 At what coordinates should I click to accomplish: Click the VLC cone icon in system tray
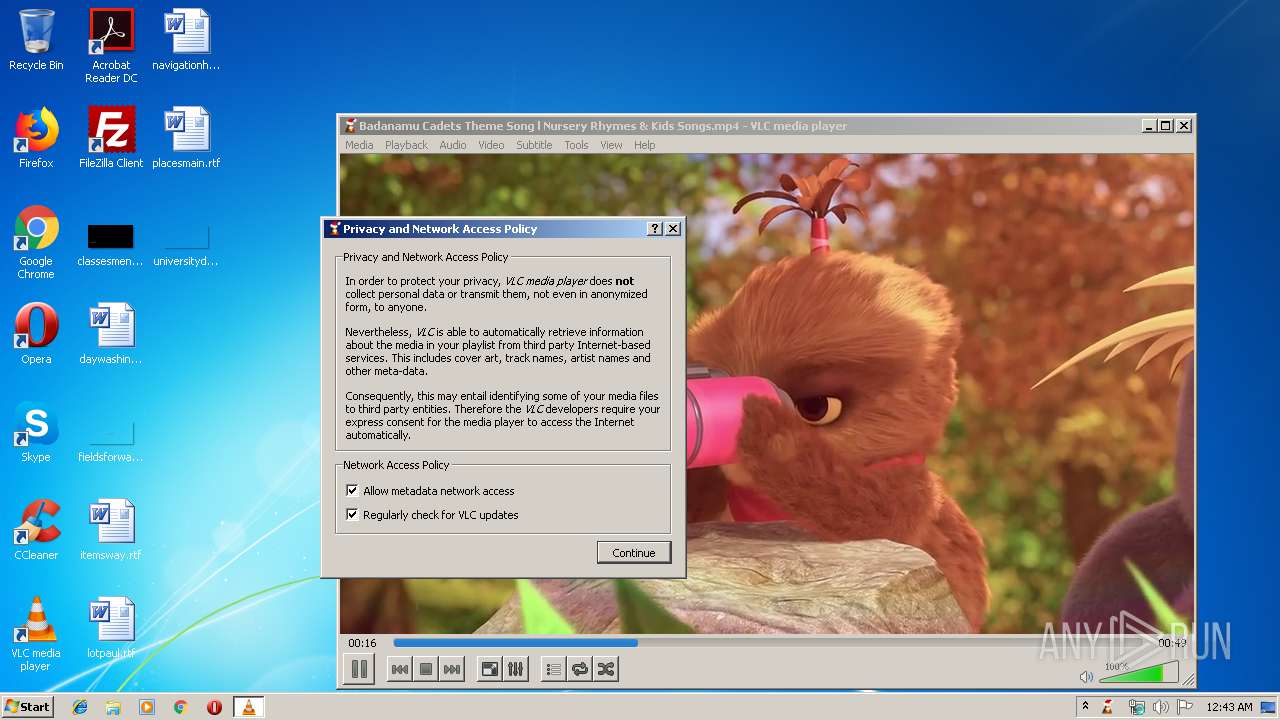[x=1108, y=707]
